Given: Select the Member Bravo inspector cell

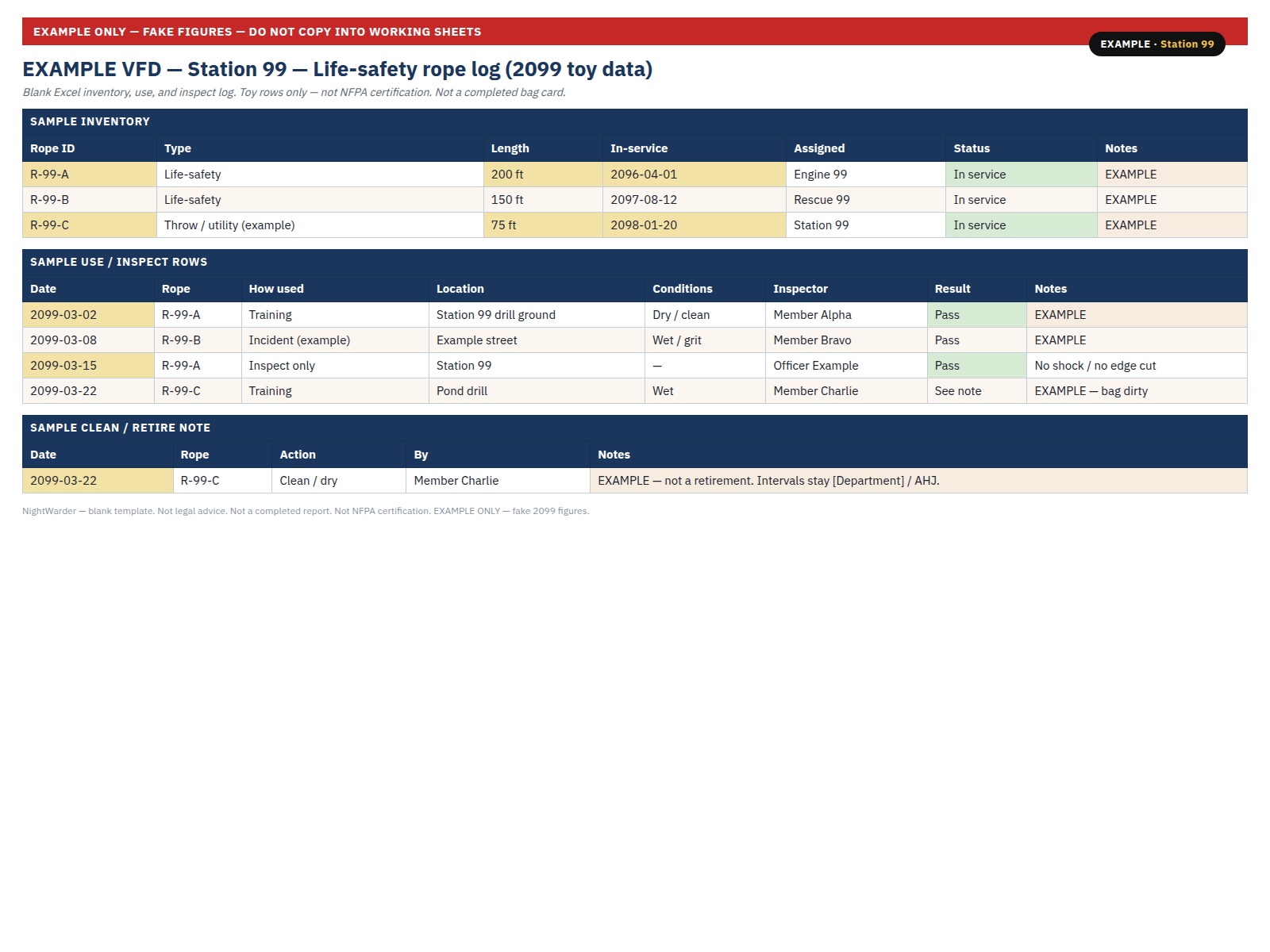Looking at the screenshot, I should (x=847, y=340).
